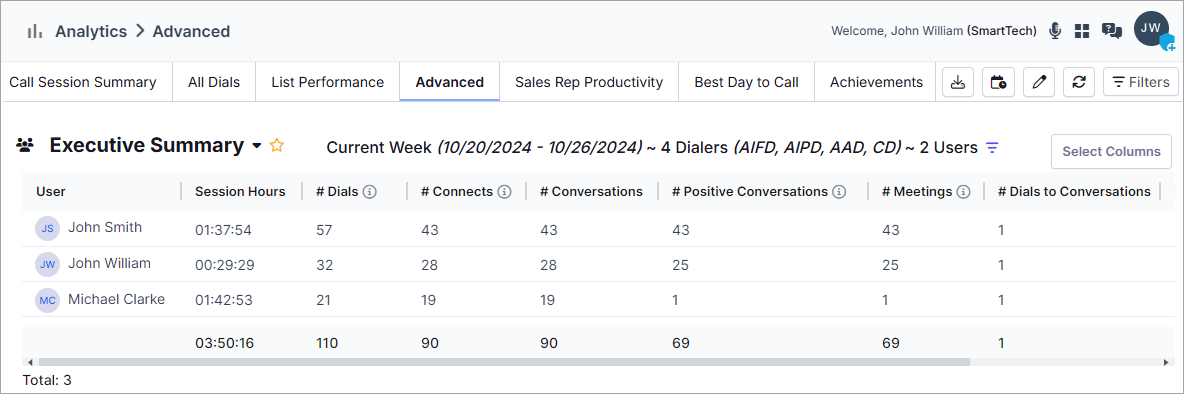Screen dimensions: 1184x394
Task: Select the John Smith user row
Action: [x=597, y=229]
